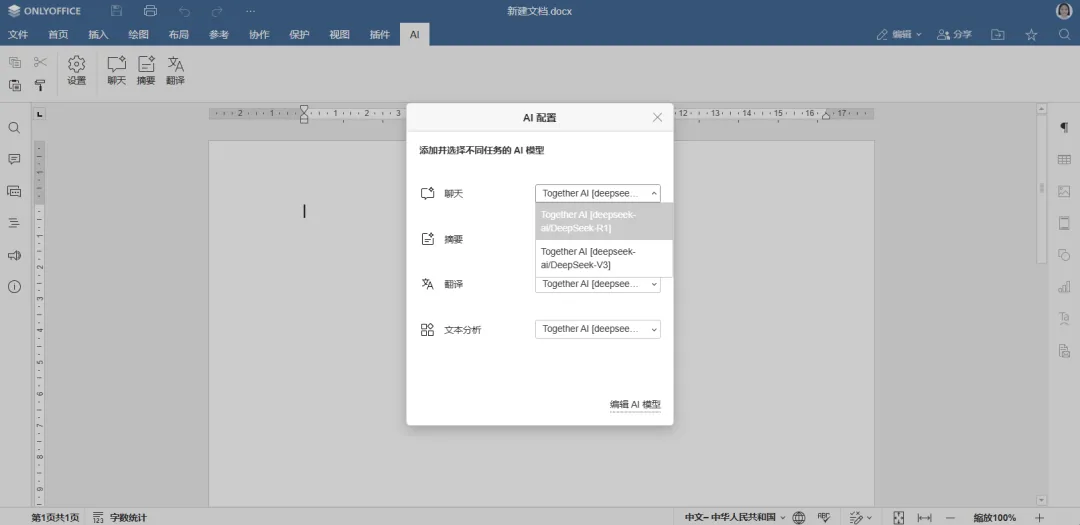Toggle spell checking in status bar

824,517
